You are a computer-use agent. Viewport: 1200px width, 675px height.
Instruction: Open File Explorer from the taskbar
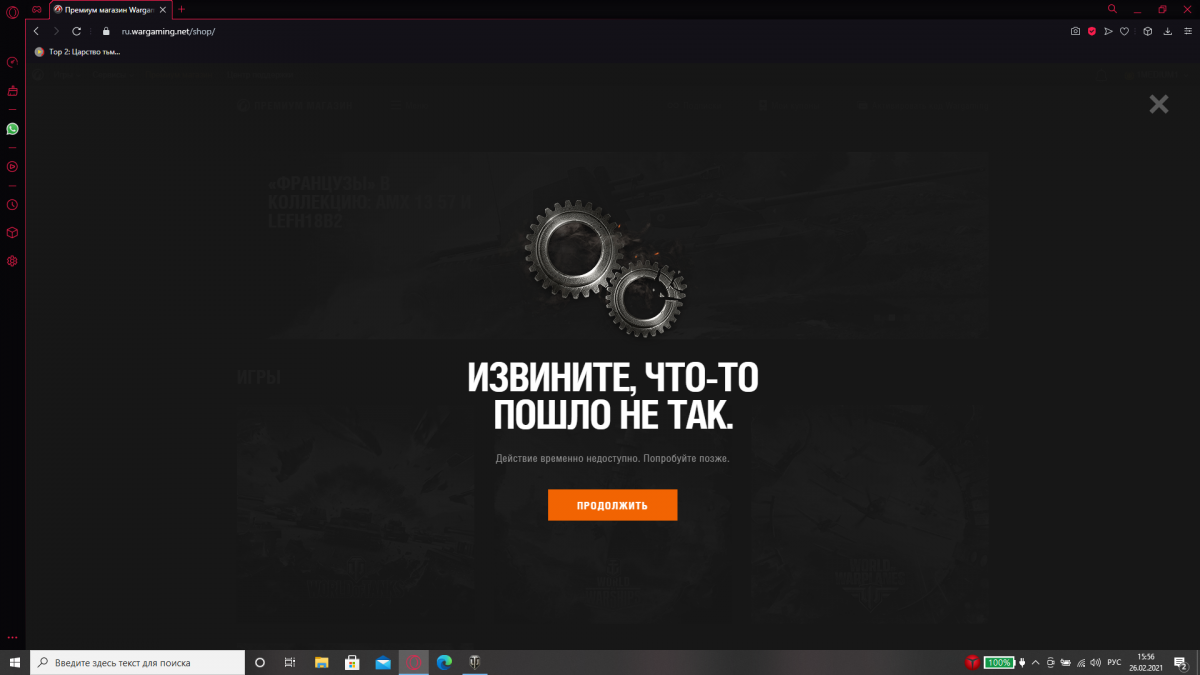[x=321, y=662]
